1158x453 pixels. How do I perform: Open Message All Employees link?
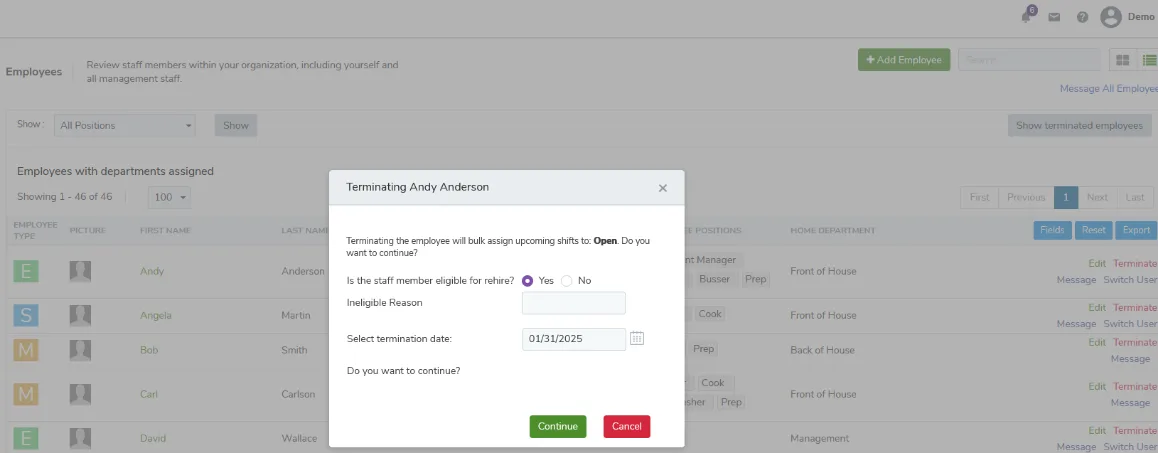[1109, 89]
